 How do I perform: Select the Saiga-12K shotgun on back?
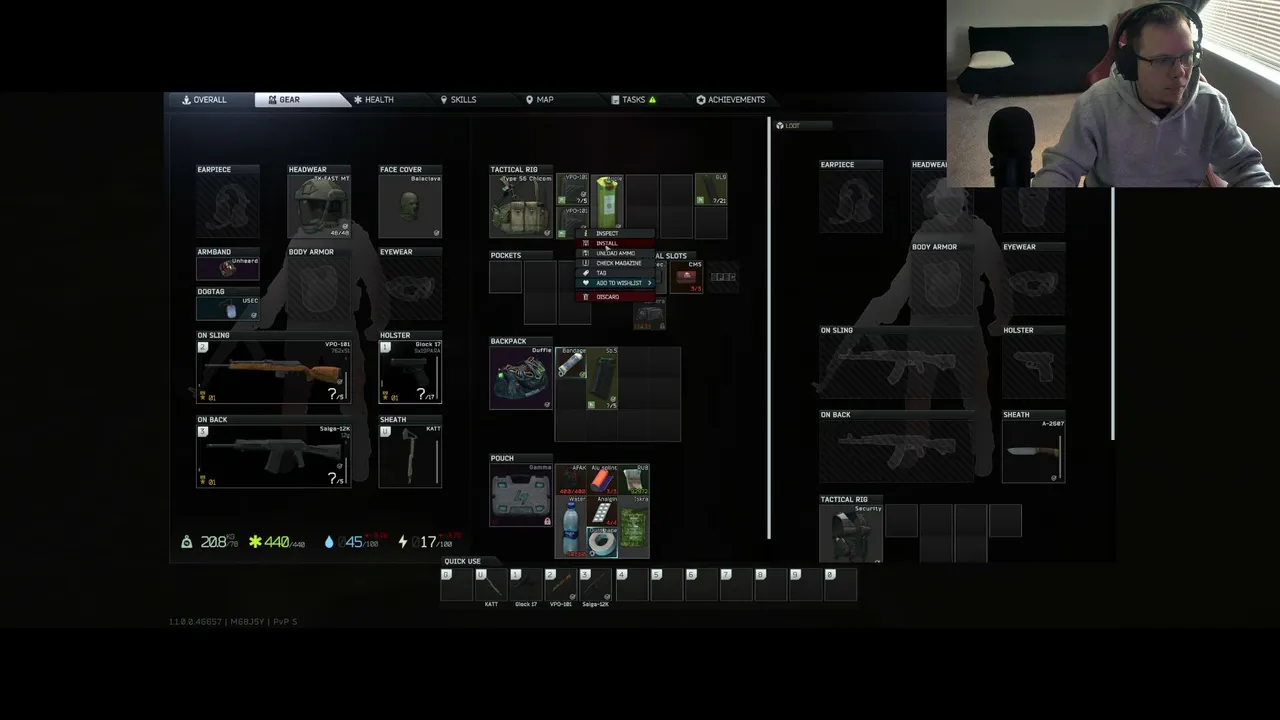click(274, 456)
